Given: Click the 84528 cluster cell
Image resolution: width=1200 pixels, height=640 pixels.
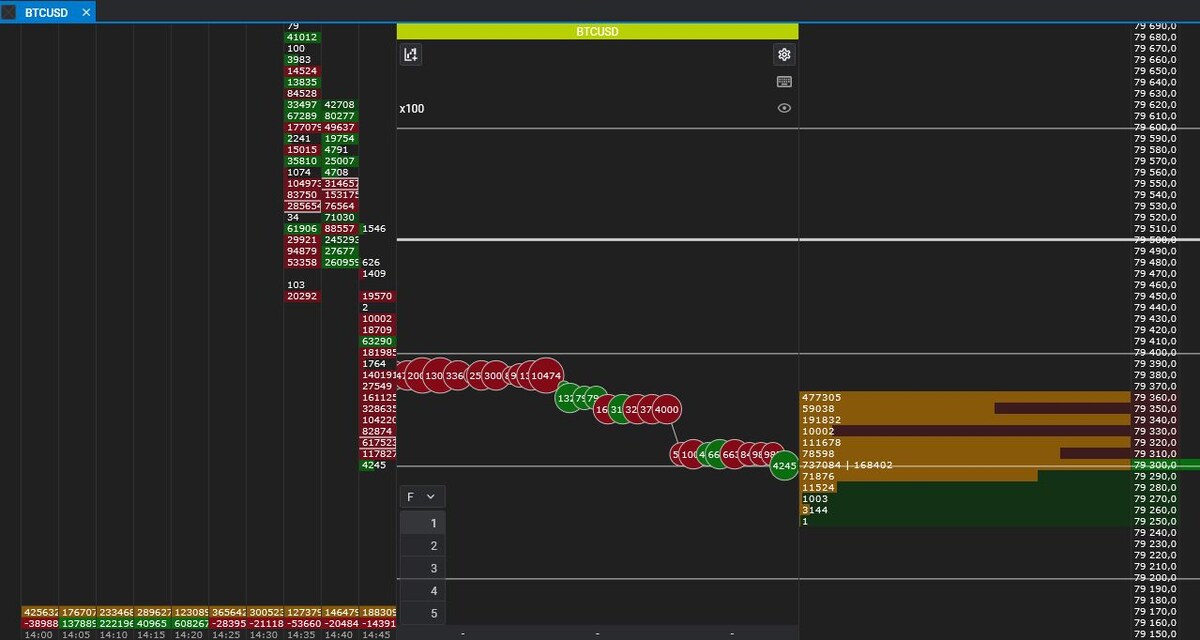Looking at the screenshot, I should tap(302, 93).
